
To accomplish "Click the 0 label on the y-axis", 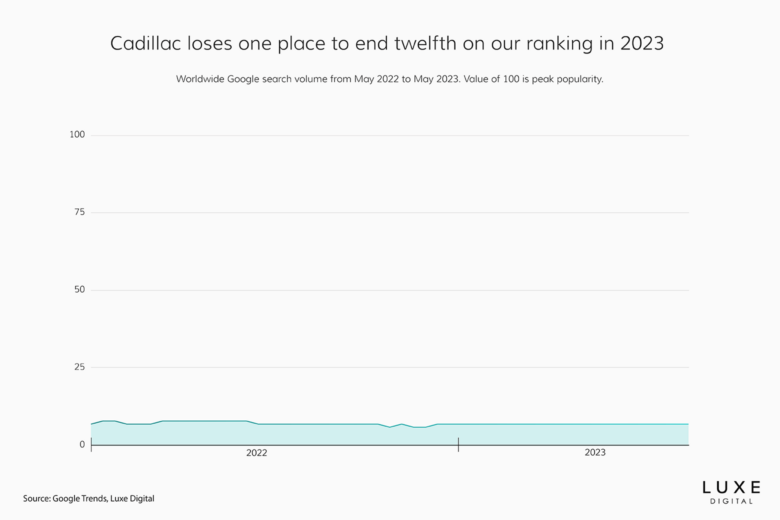I will point(82,444).
